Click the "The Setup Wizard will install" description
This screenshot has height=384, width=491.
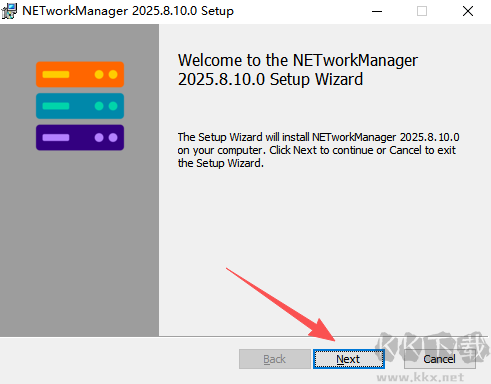click(x=318, y=150)
